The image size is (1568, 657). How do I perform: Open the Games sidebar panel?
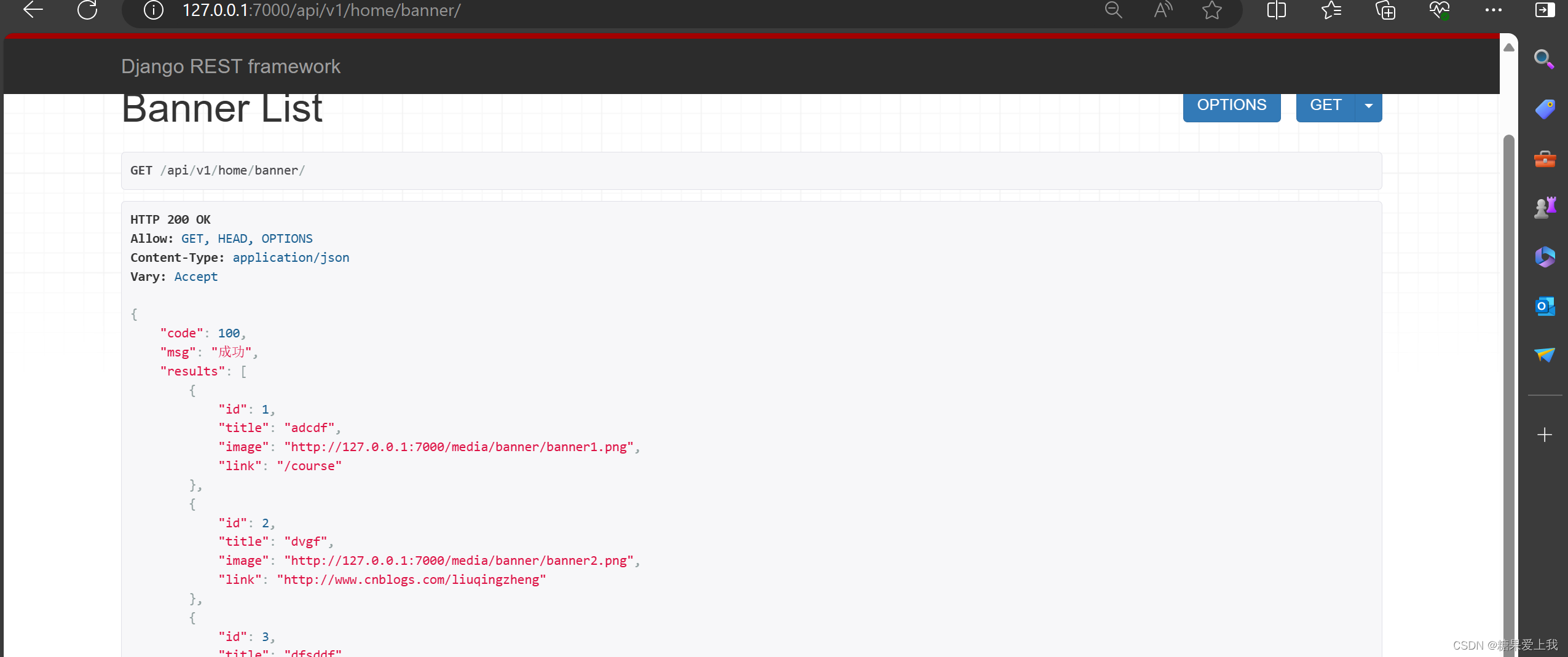(x=1545, y=207)
